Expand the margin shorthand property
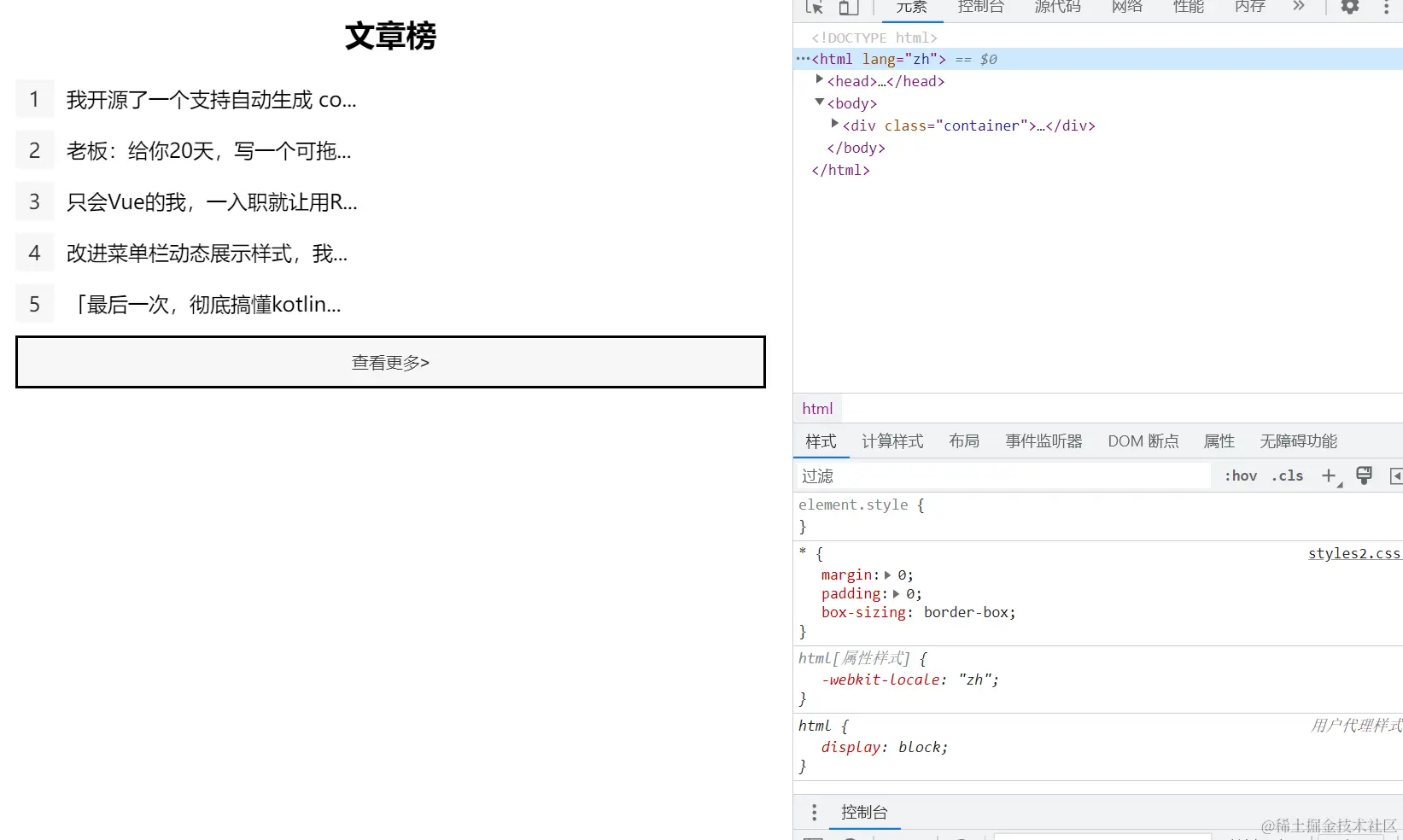1403x840 pixels. click(888, 575)
